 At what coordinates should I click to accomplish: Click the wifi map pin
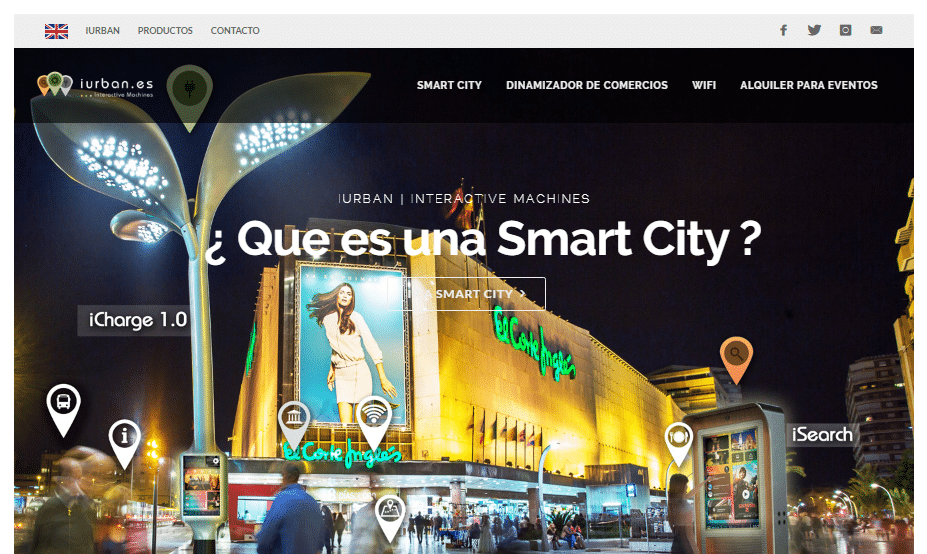tap(374, 421)
